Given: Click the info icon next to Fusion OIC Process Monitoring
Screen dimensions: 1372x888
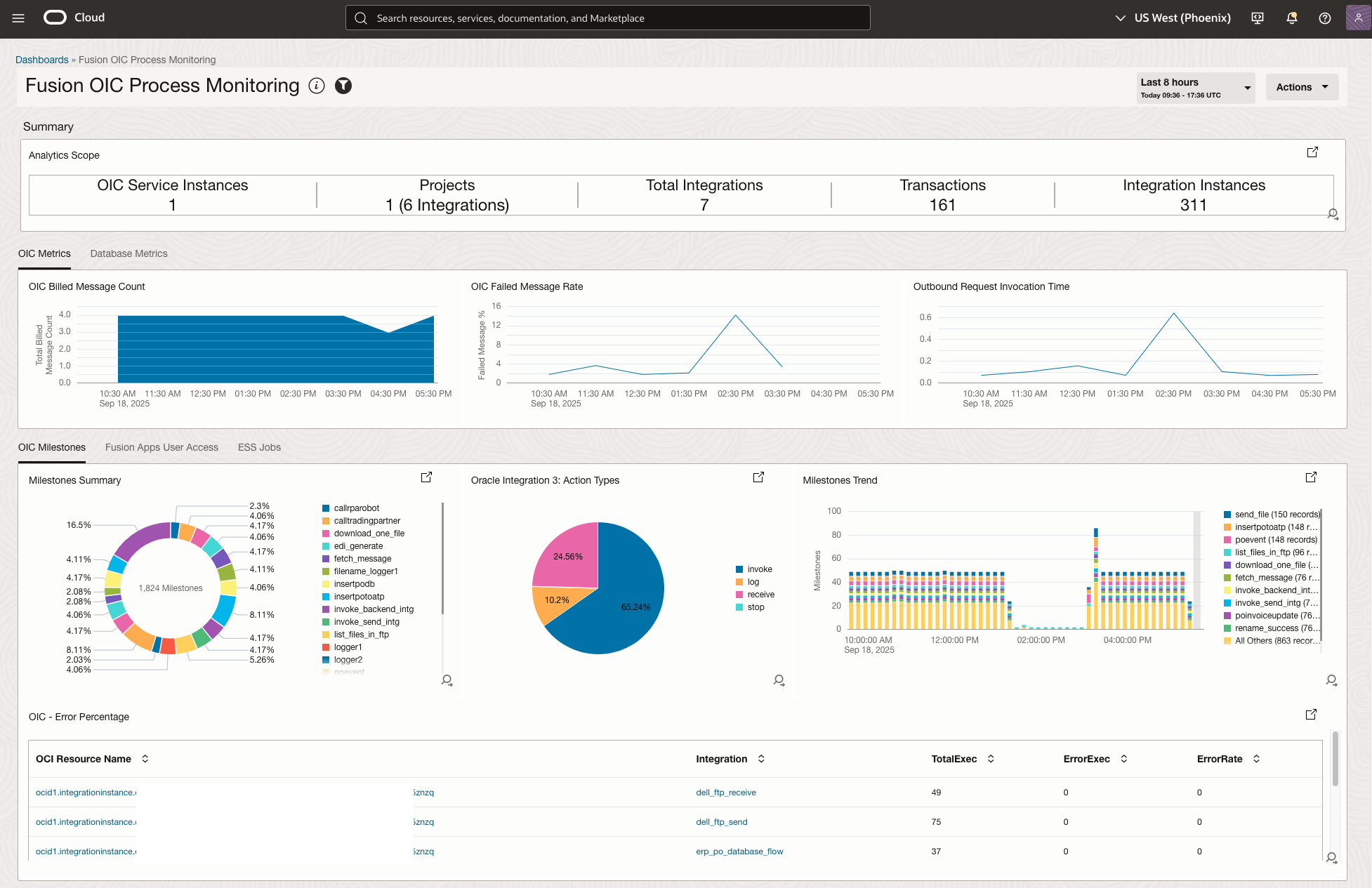Looking at the screenshot, I should pyautogui.click(x=317, y=86).
